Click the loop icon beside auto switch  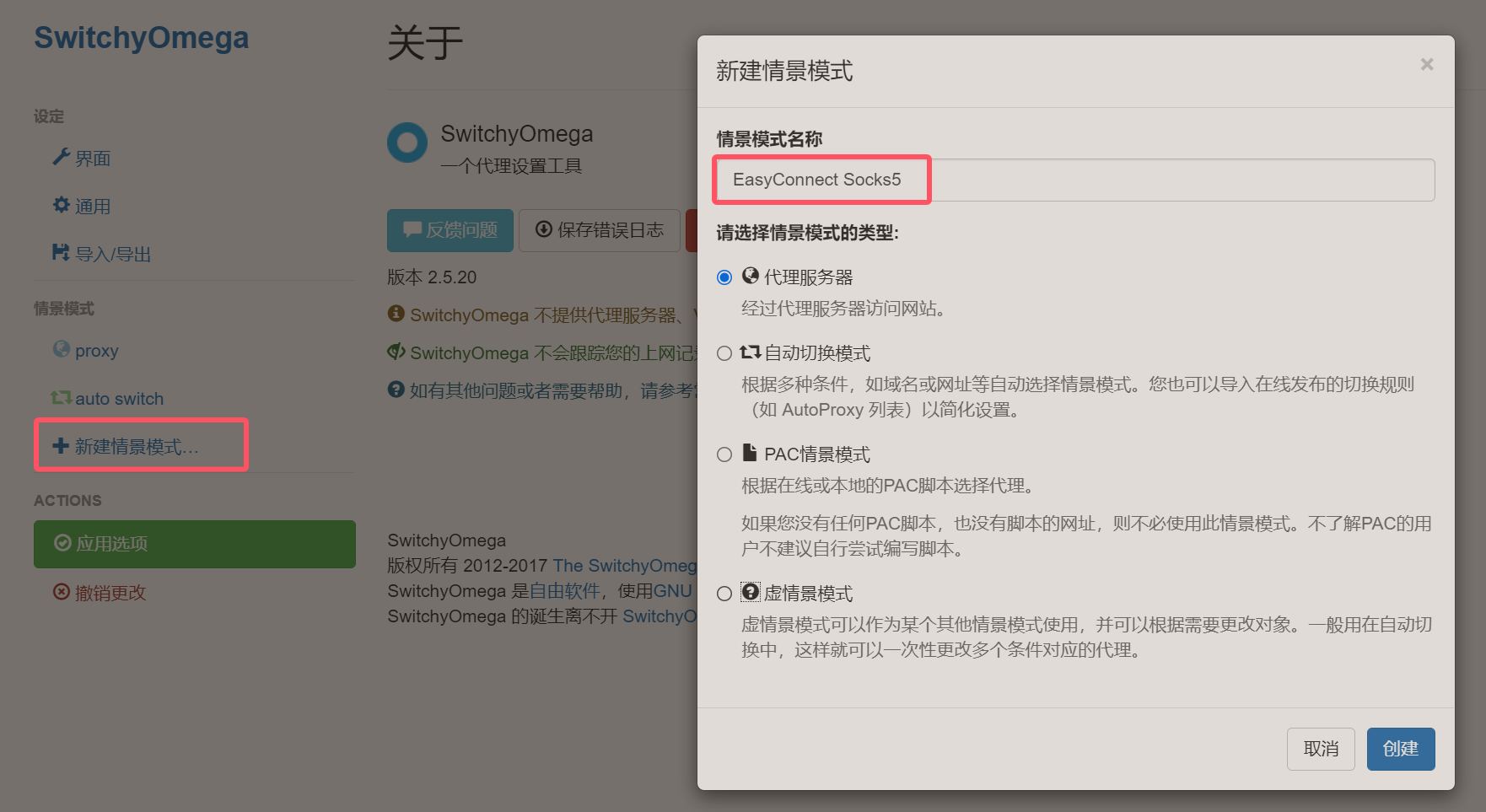60,397
